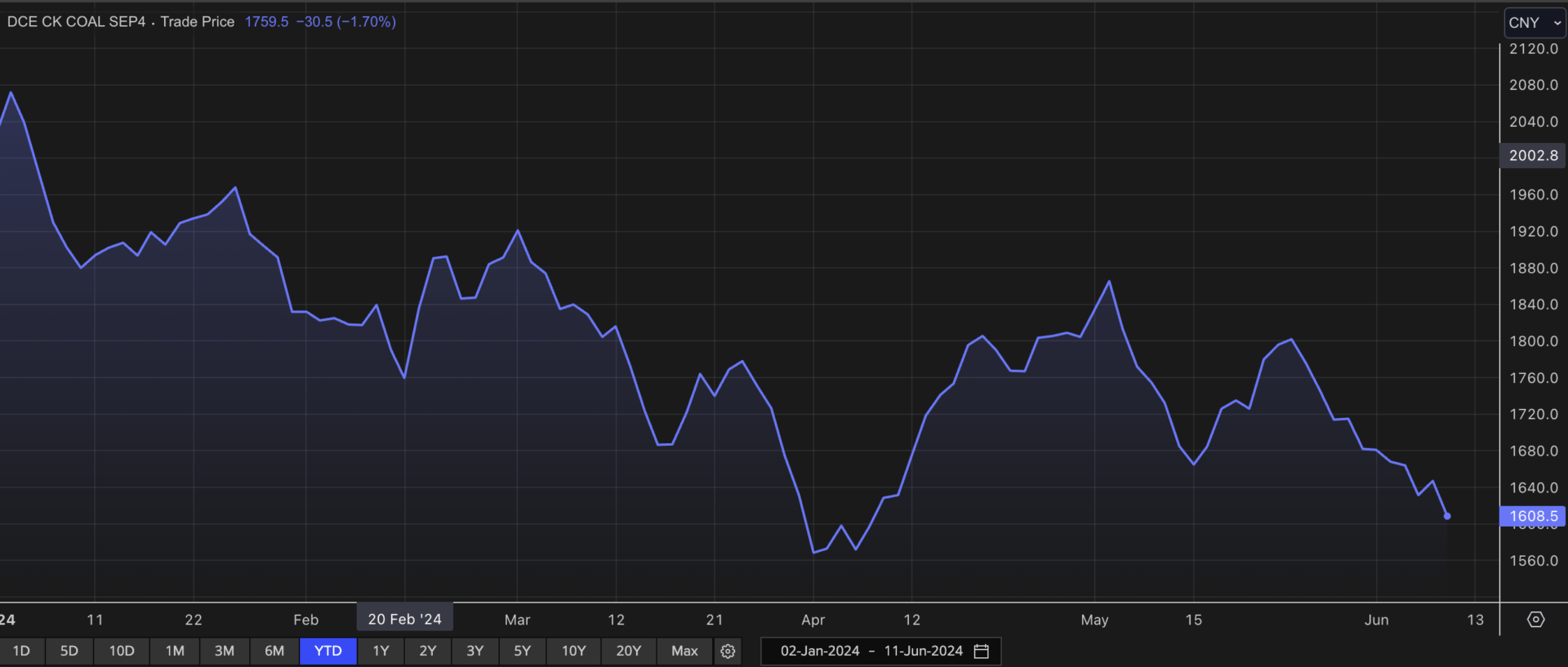1568x667 pixels.
Task: Select the 10Y time range
Action: (574, 651)
